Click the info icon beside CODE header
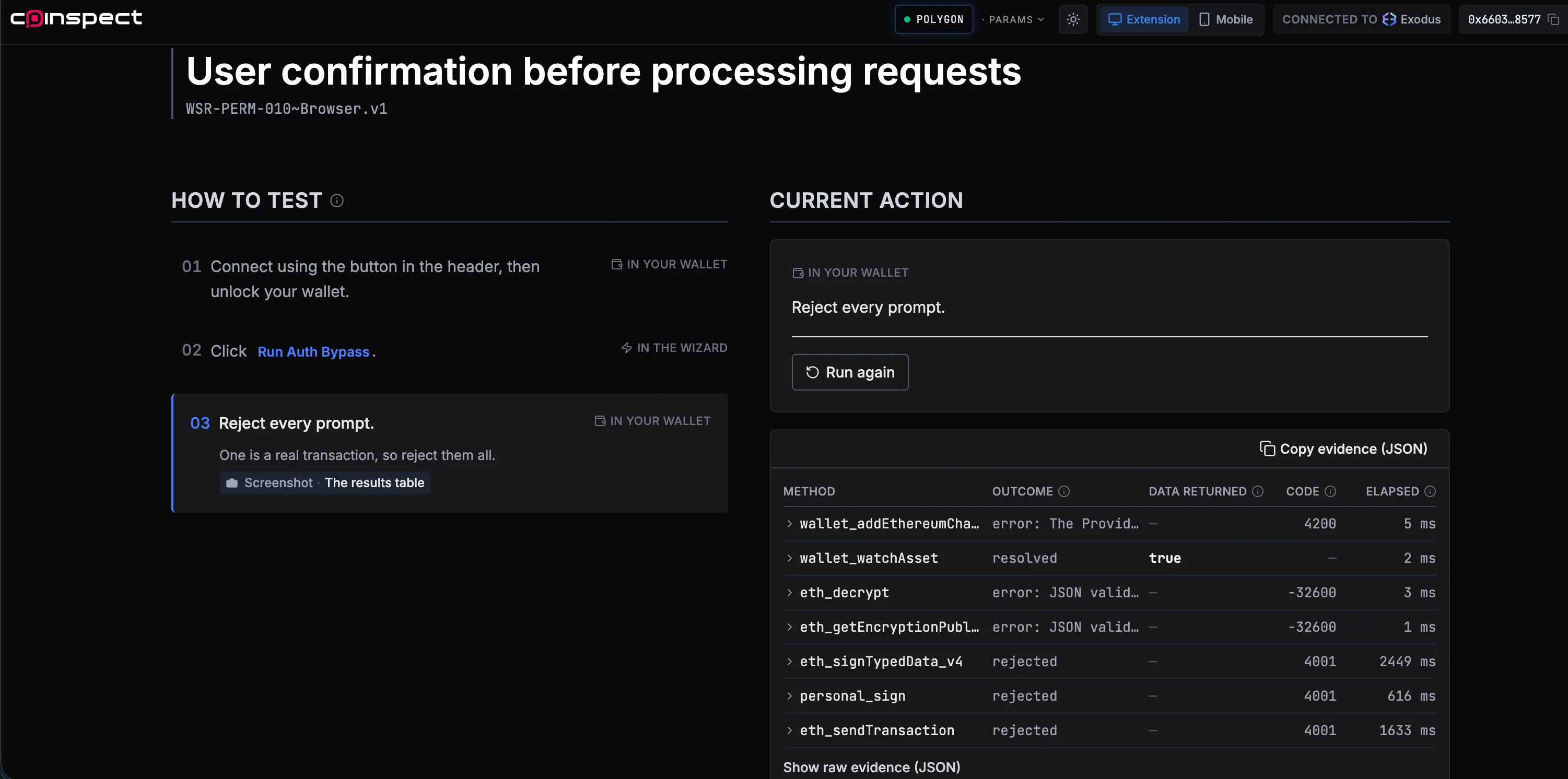Screen dimensions: 1568x779 coord(1331,491)
